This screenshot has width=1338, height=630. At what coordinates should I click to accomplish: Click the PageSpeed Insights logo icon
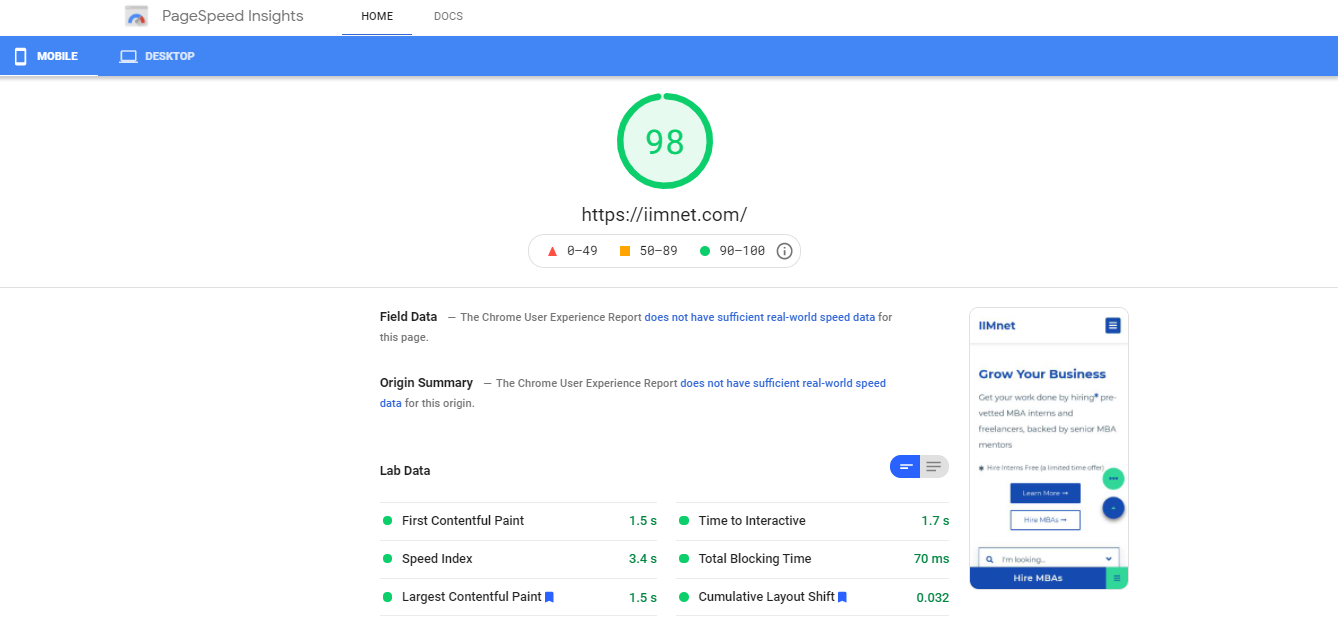coord(136,16)
